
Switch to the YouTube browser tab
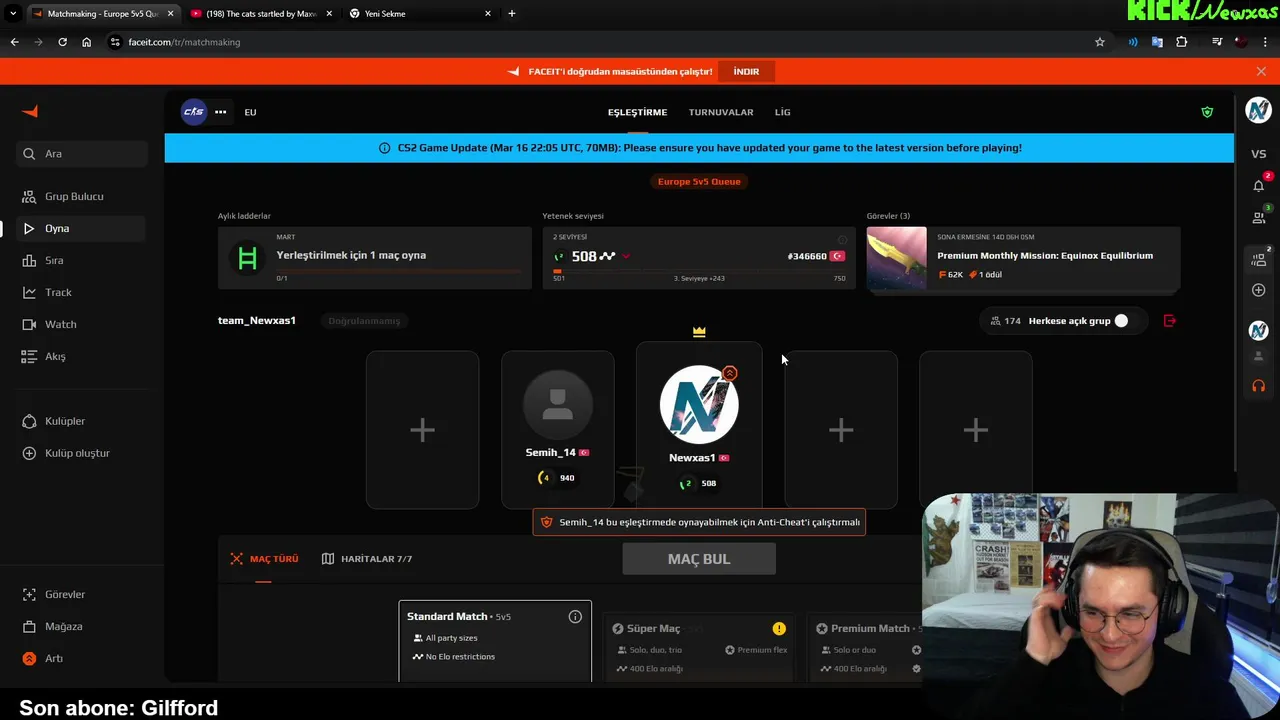pyautogui.click(x=261, y=13)
